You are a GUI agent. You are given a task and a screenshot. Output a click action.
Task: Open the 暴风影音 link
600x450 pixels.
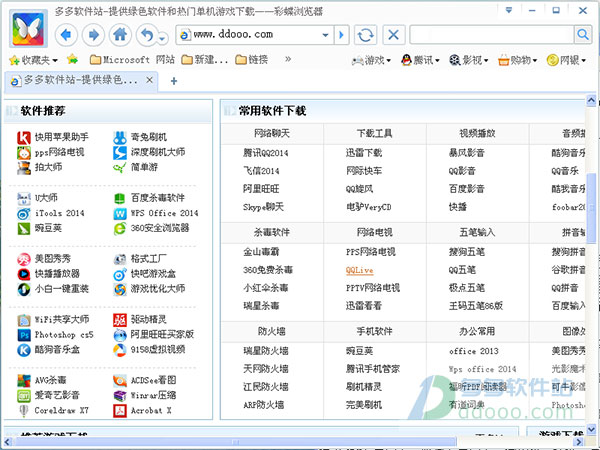point(466,153)
